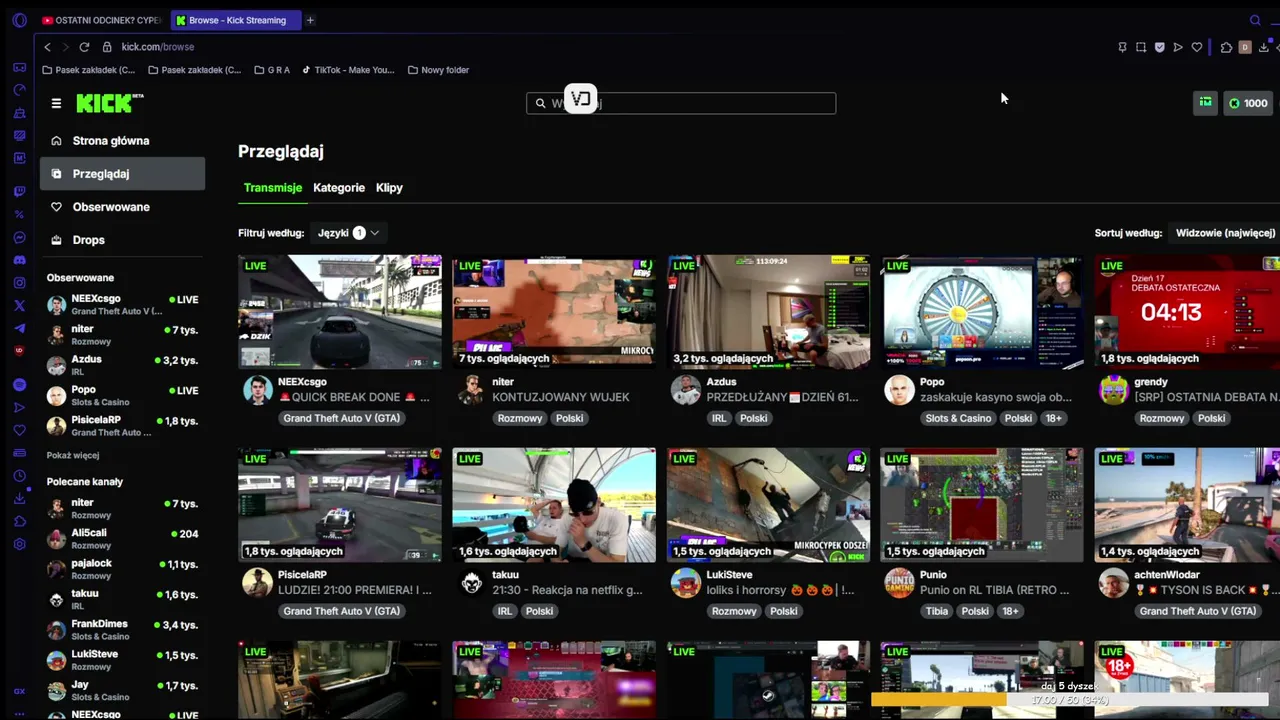Open the Nowy folder bookmarks folder
This screenshot has width=1280, height=720.
click(x=439, y=70)
